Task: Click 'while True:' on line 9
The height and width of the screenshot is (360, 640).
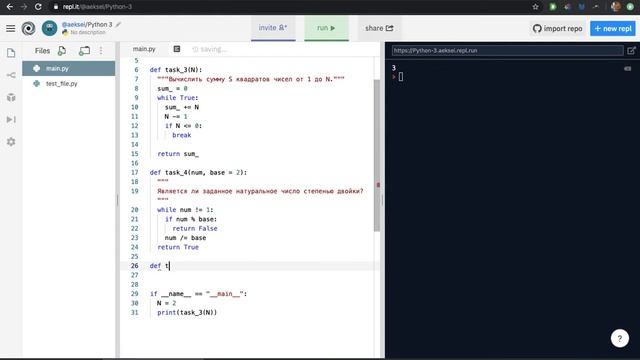Action: (x=178, y=98)
